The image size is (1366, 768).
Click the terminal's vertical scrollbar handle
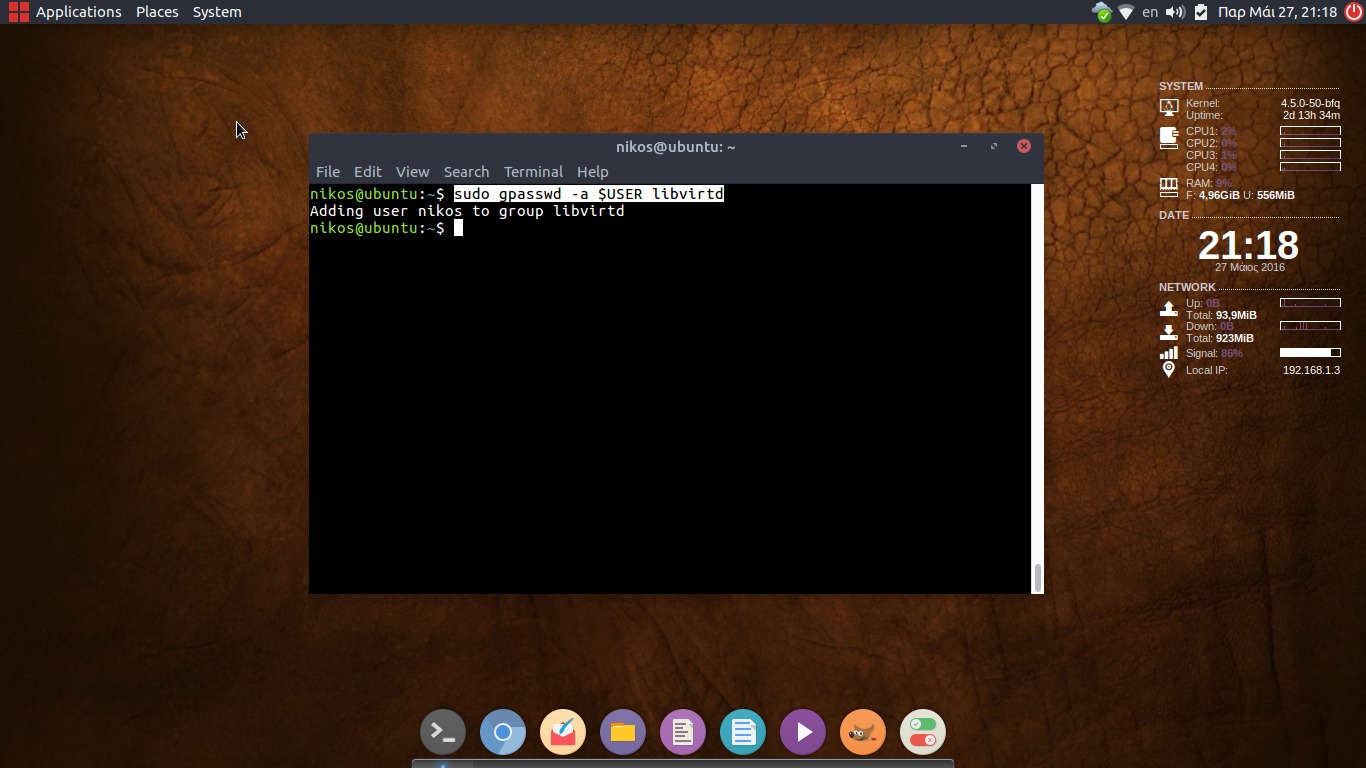1037,577
